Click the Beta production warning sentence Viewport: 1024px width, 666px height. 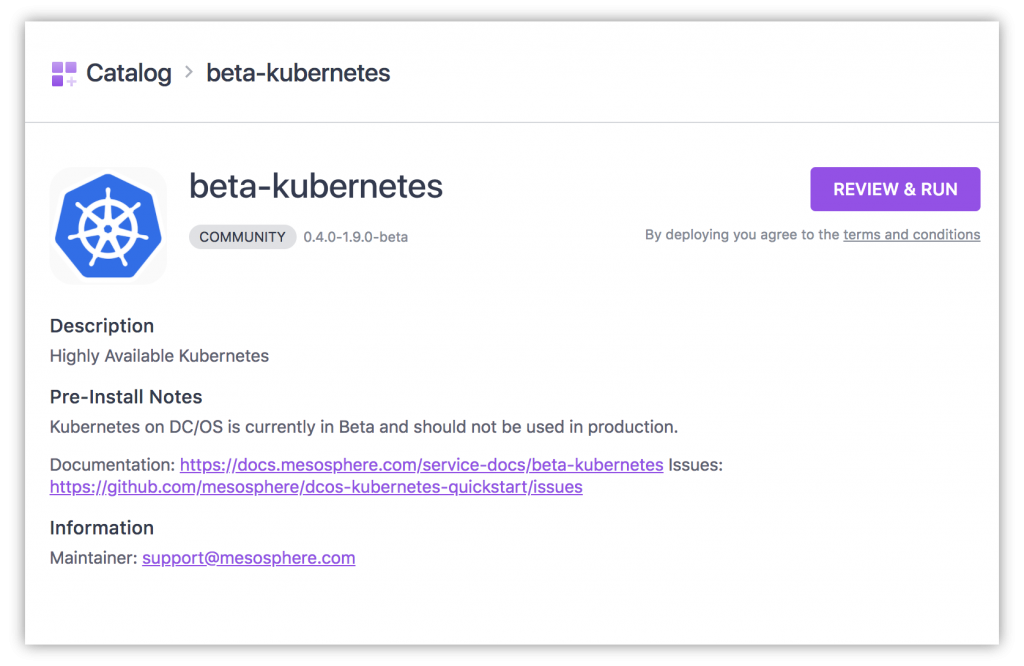364,427
